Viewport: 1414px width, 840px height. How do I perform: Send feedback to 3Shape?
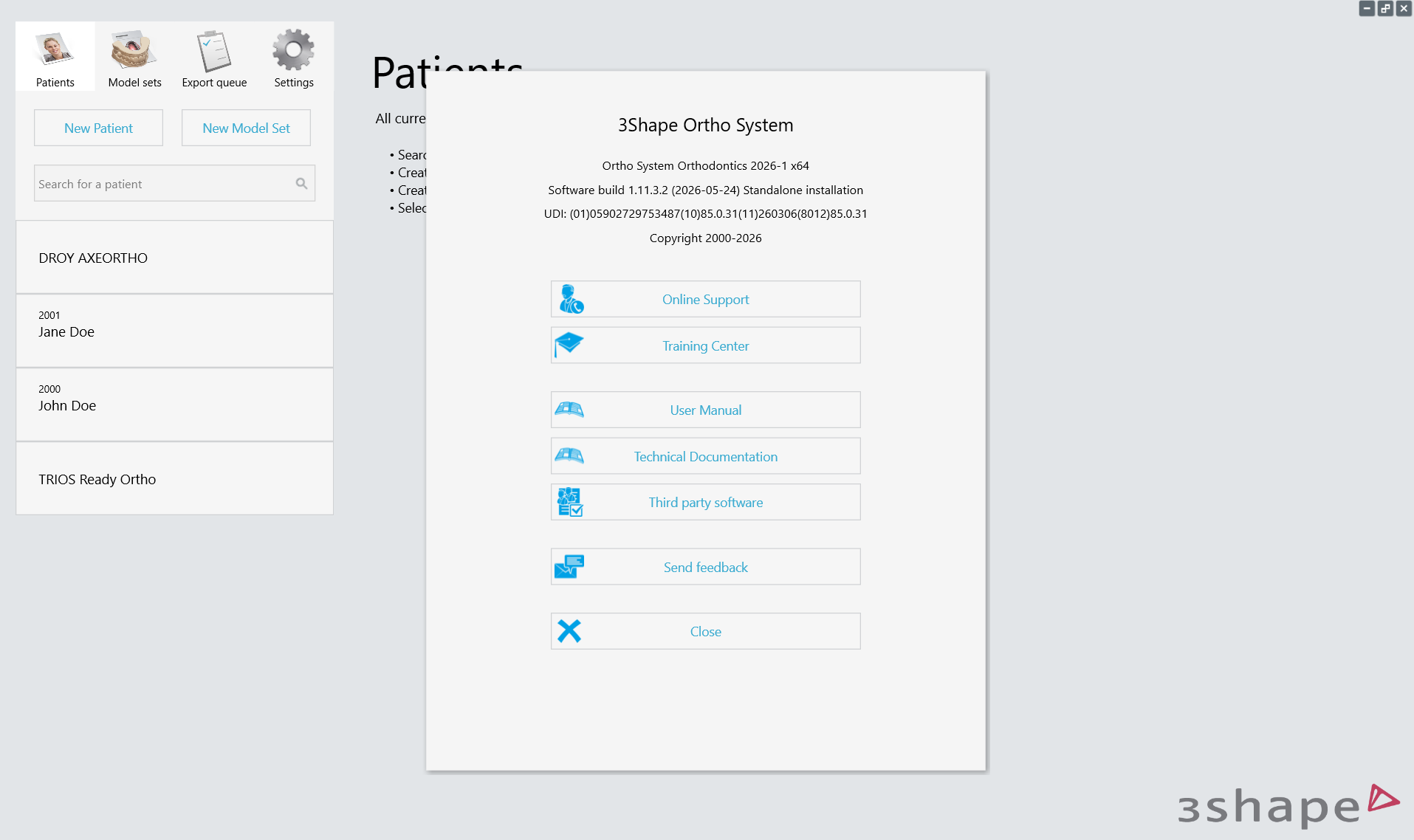tap(705, 567)
